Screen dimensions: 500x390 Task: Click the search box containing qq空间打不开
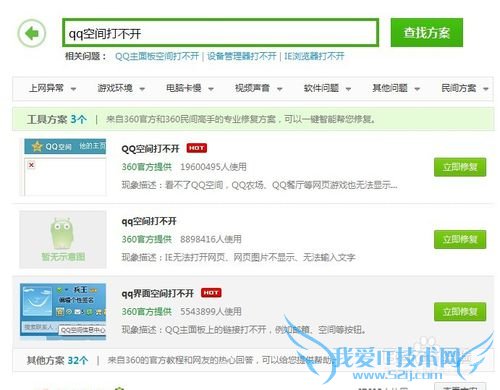[220, 33]
